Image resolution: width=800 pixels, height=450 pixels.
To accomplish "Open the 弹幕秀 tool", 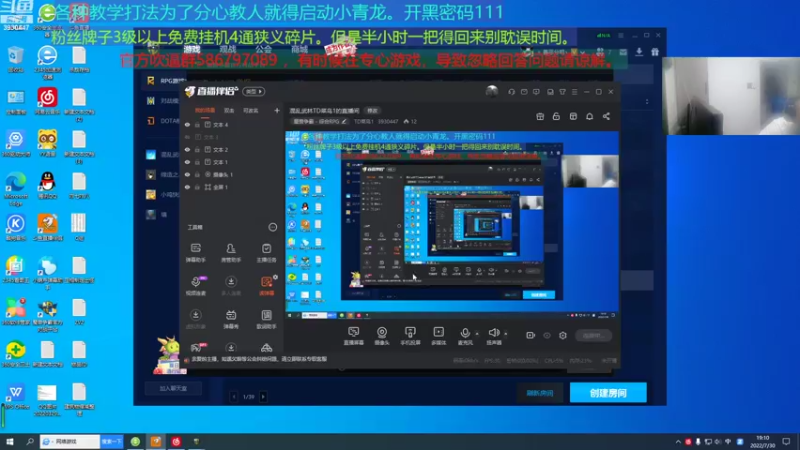I will 231,319.
